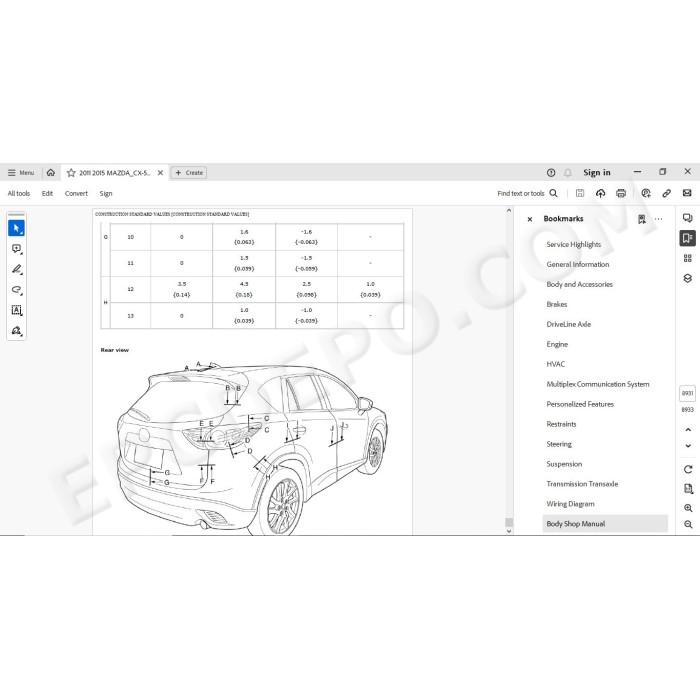Open the help question mark icon
Viewport: 700px width, 700px height.
[x=551, y=173]
